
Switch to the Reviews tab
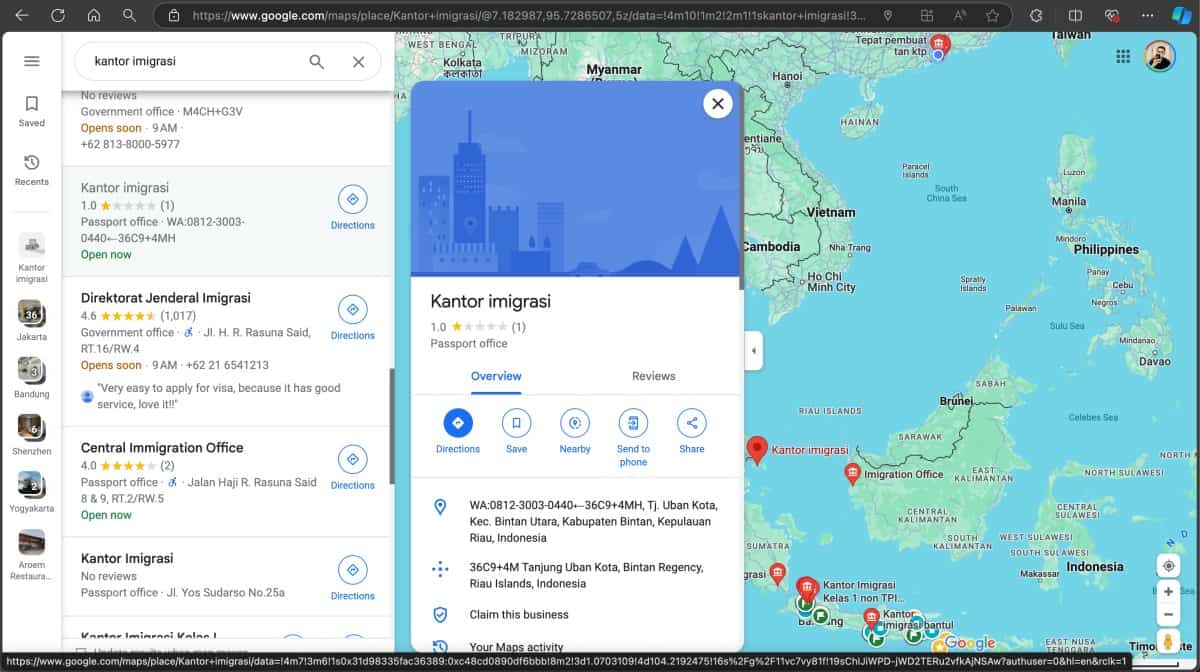coord(653,376)
